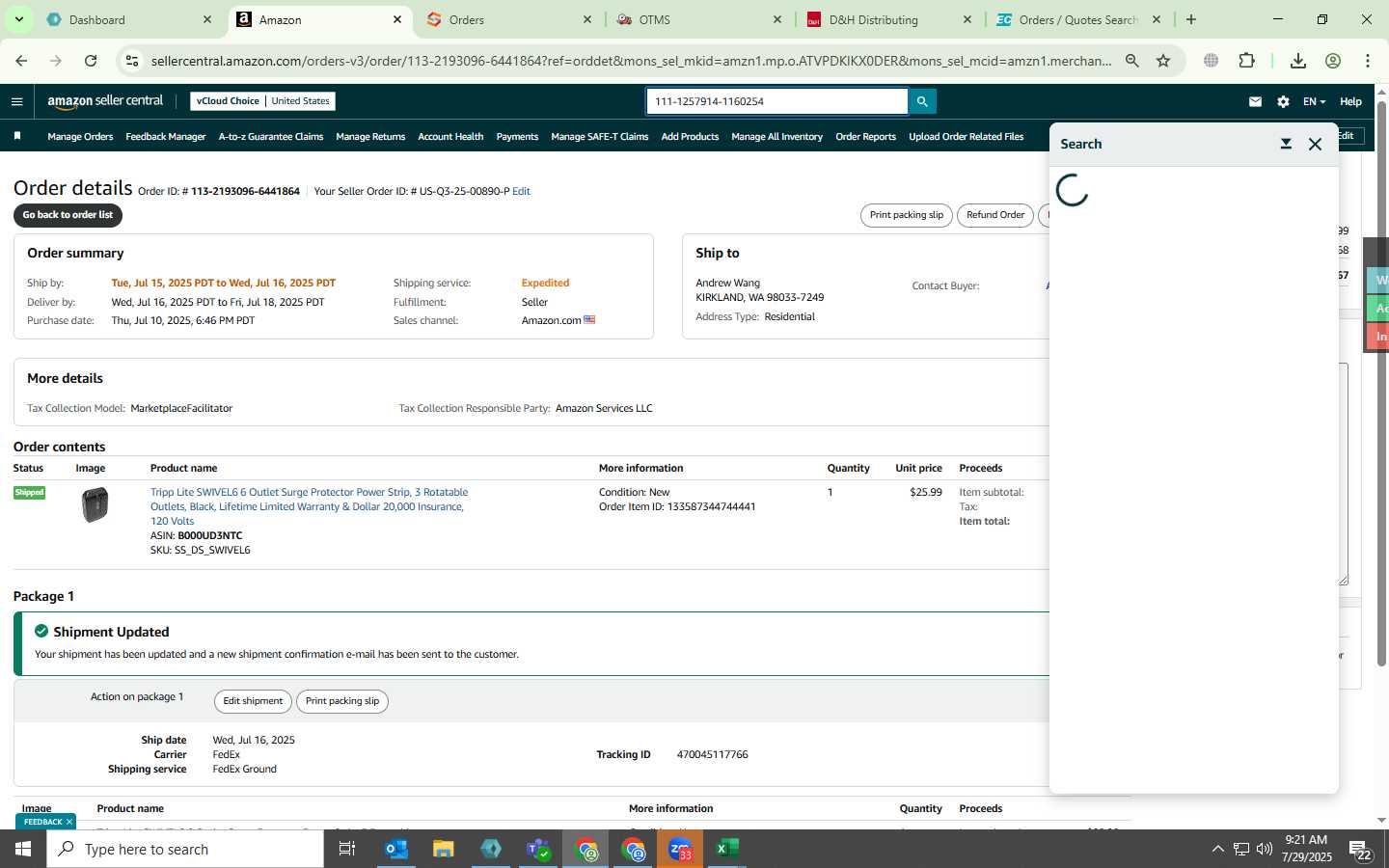Screen dimensions: 1389x868
Task: Open File Explorer from the taskbar
Action: click(443, 849)
